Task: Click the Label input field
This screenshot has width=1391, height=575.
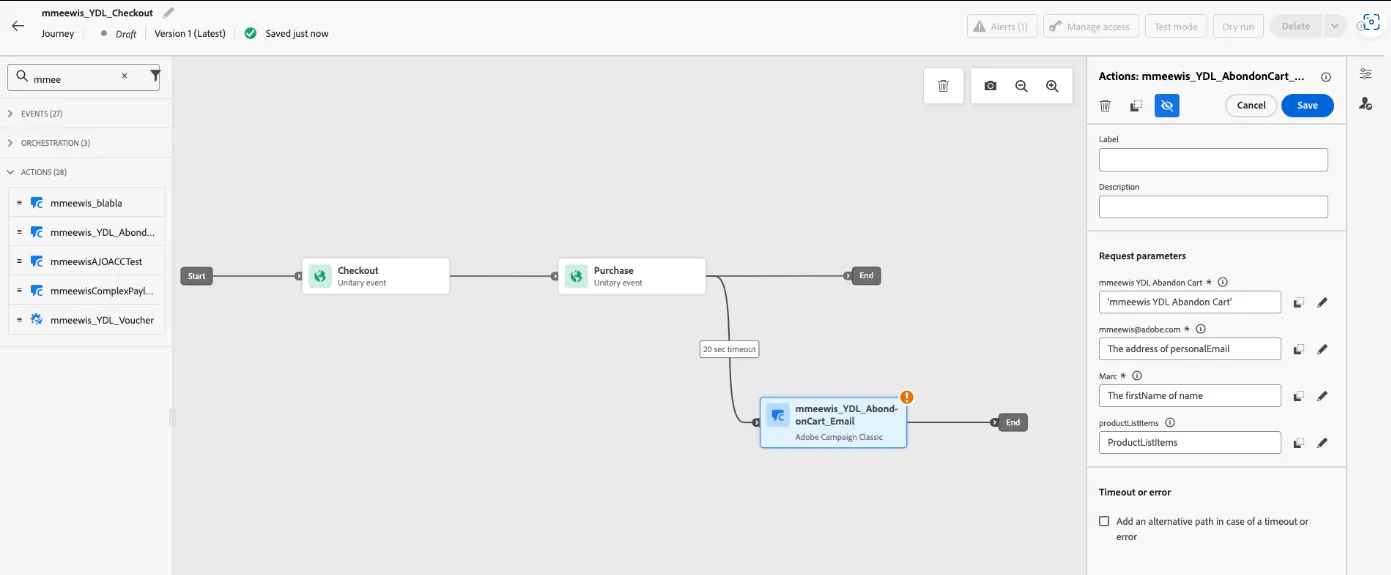Action: coord(1213,160)
